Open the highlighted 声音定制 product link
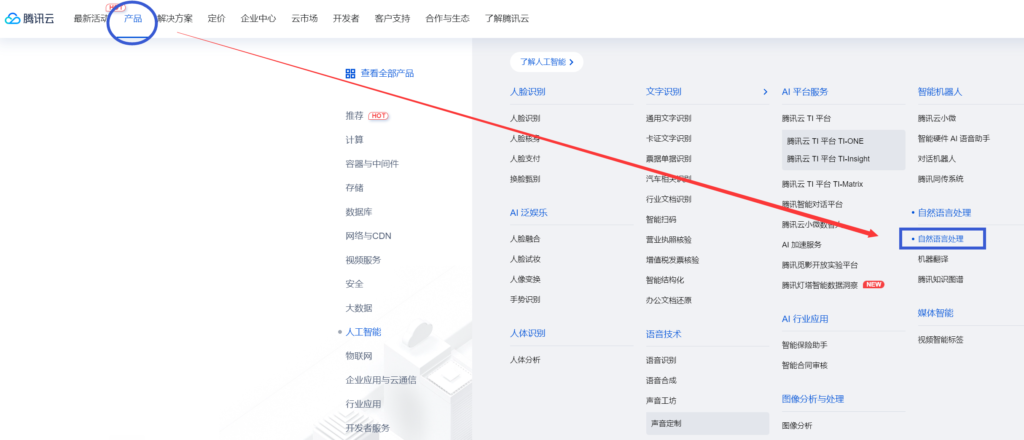The height and width of the screenshot is (440, 1024). point(707,424)
